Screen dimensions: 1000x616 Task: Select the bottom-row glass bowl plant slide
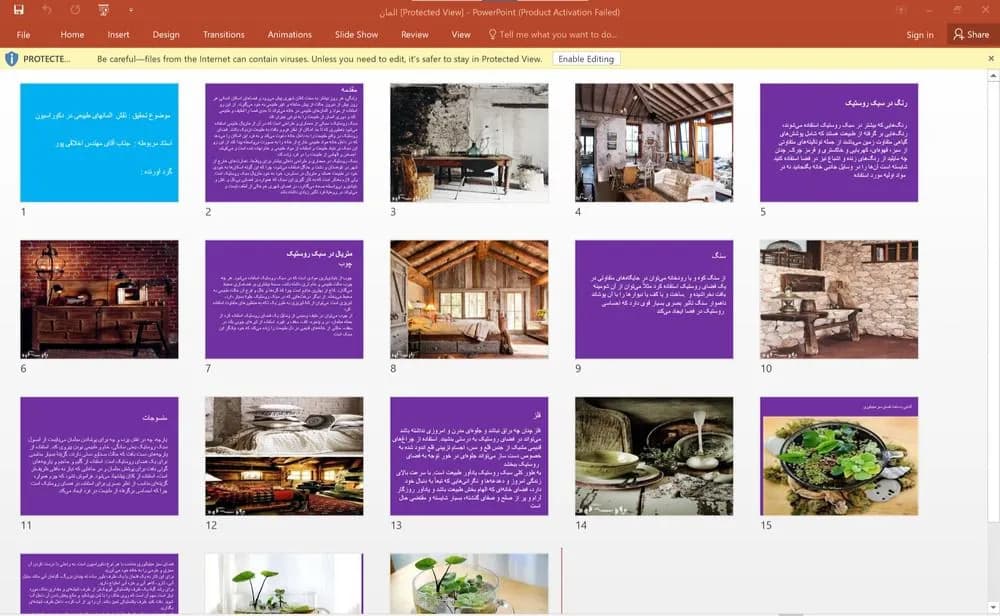pos(469,583)
